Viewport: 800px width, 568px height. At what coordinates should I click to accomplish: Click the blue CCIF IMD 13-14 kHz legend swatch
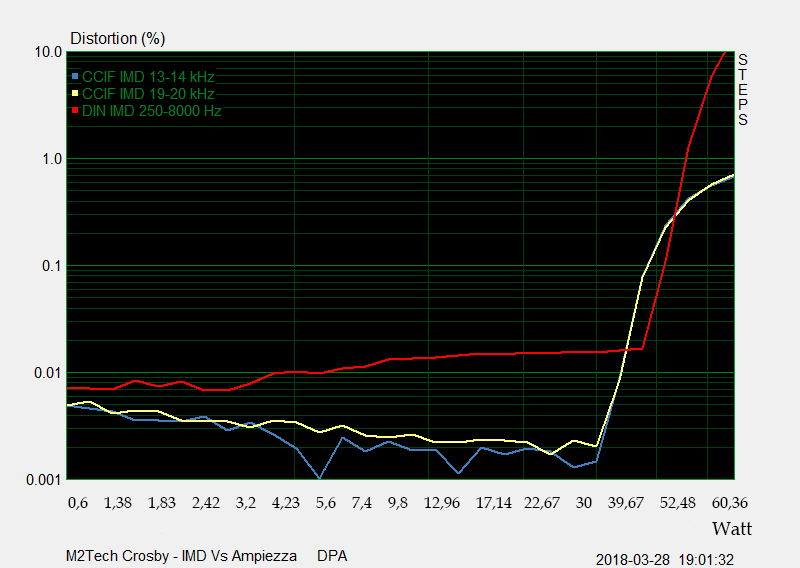(76, 77)
